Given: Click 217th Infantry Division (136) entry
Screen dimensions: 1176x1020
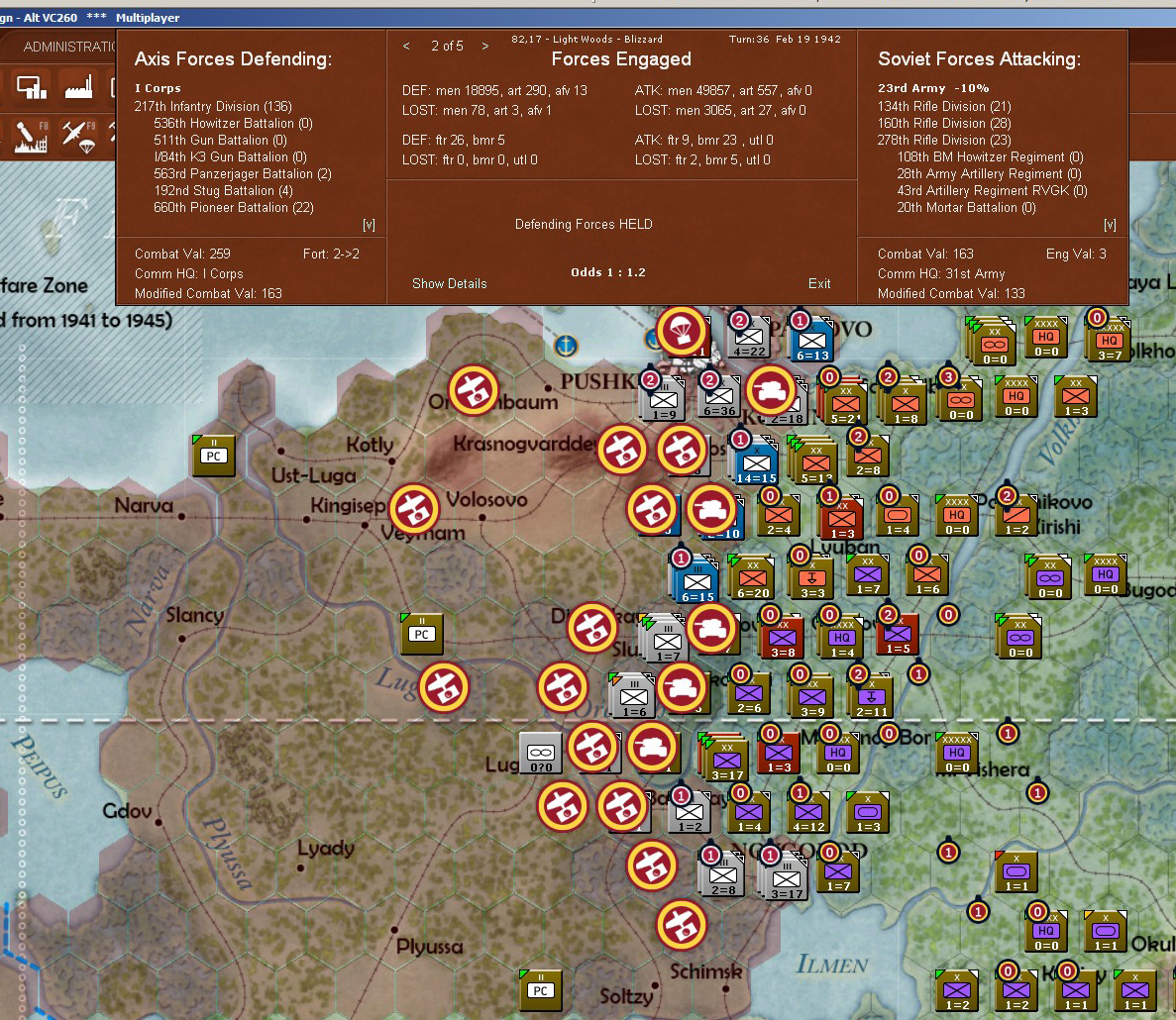Looking at the screenshot, I should [x=213, y=106].
